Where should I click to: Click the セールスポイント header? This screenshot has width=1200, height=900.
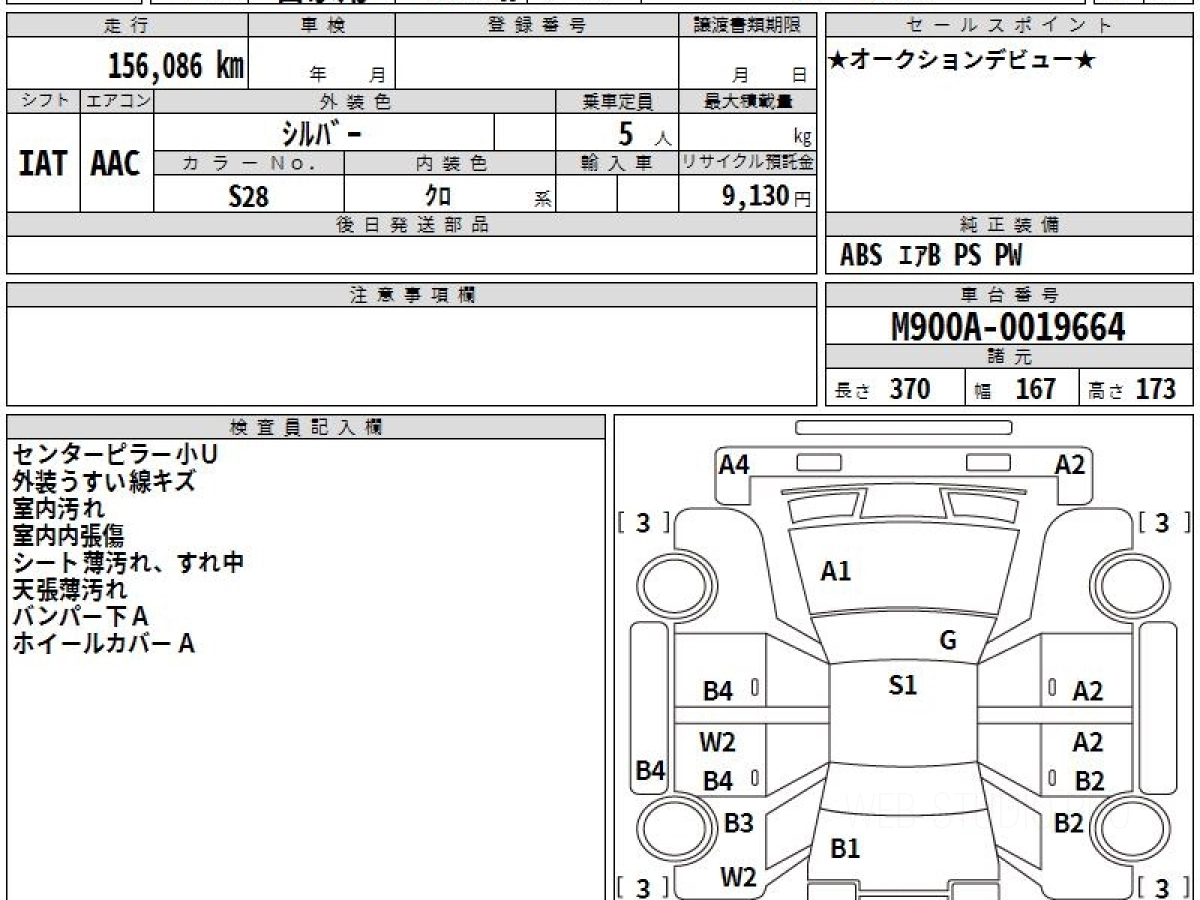click(1009, 26)
